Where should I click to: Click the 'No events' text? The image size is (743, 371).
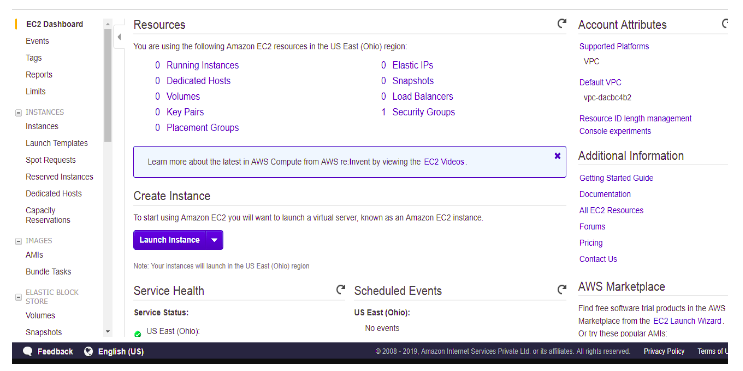coord(382,328)
